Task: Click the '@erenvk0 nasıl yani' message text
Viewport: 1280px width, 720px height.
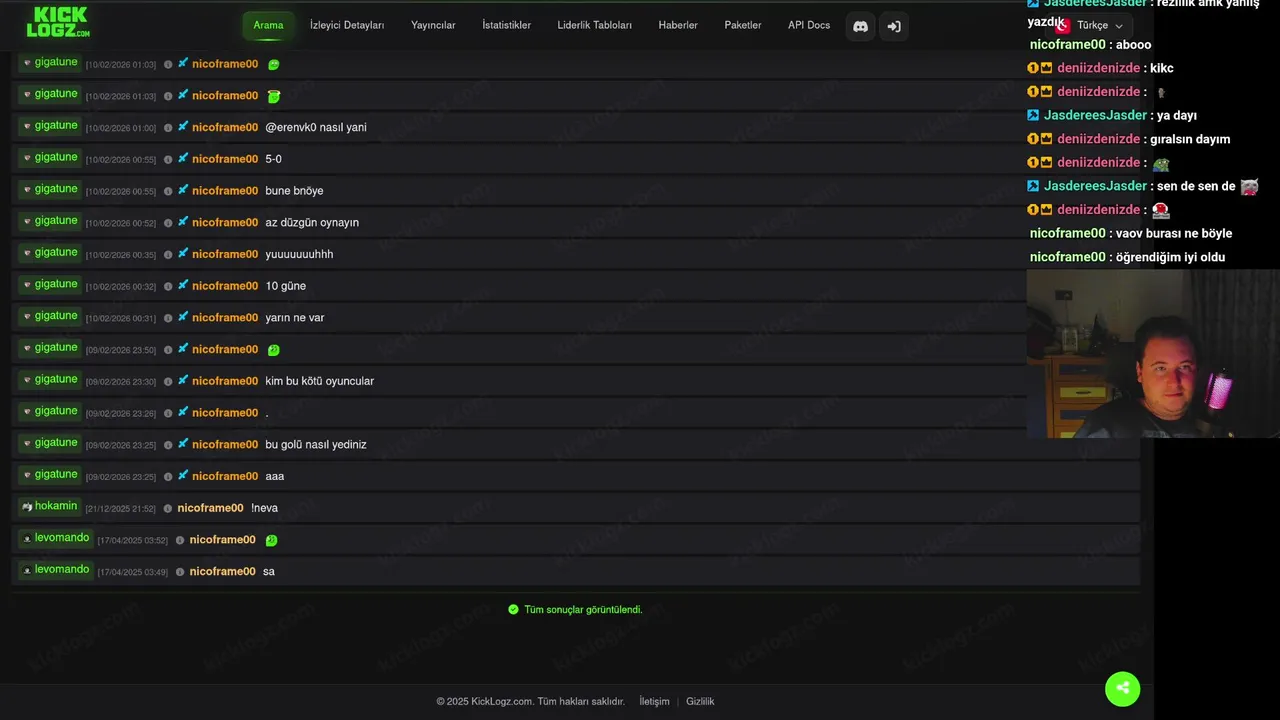Action: [316, 128]
